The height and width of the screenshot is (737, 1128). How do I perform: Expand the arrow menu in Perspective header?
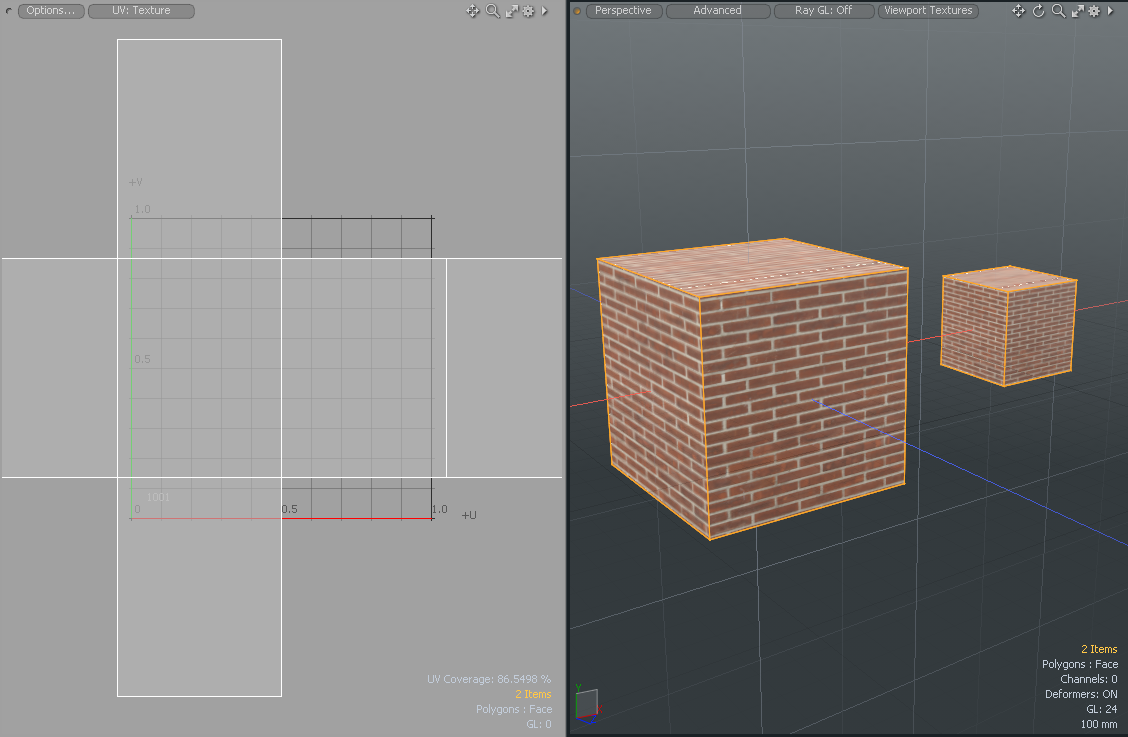1109,11
